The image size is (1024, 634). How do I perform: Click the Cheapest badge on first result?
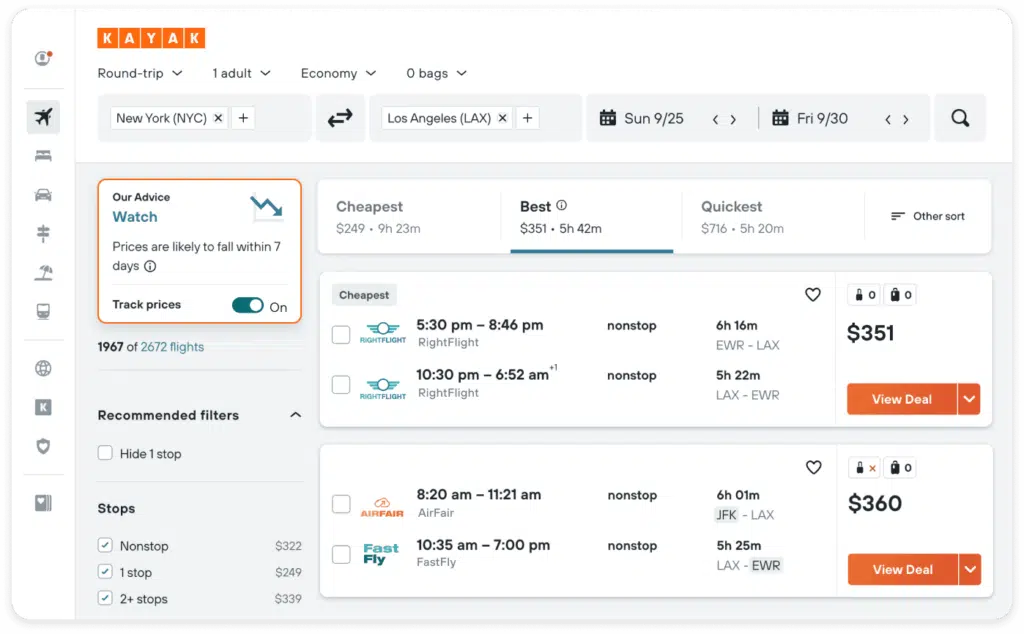[x=364, y=295]
